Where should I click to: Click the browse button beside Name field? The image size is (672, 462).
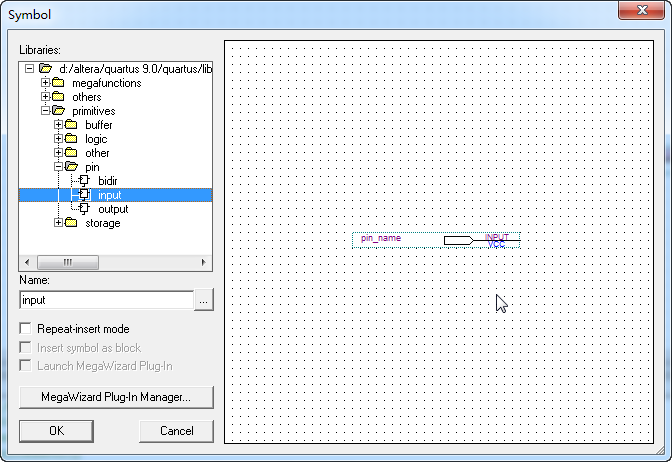204,300
